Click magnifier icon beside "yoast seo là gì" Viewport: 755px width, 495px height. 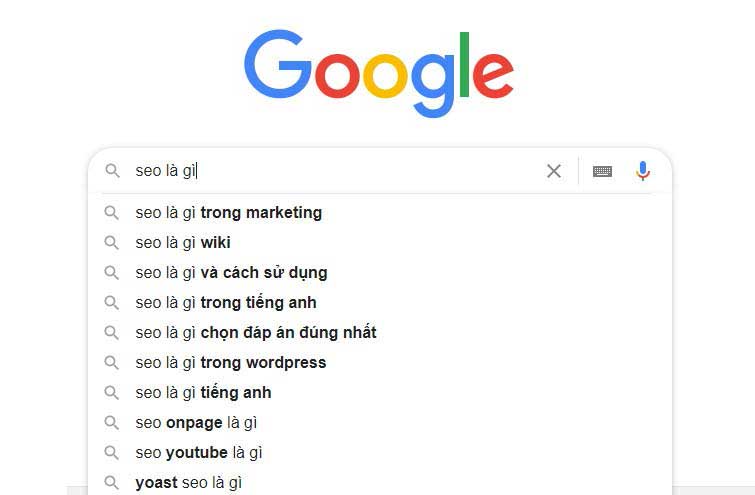[x=113, y=483]
